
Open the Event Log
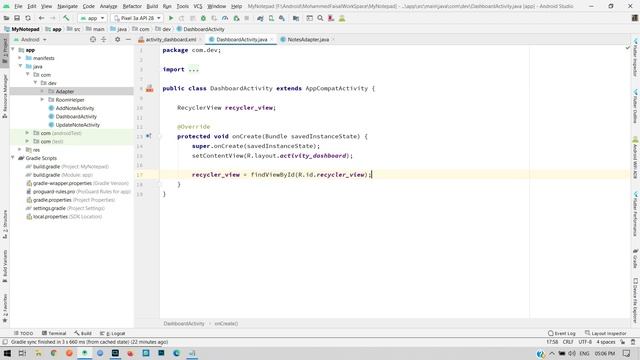pos(562,333)
